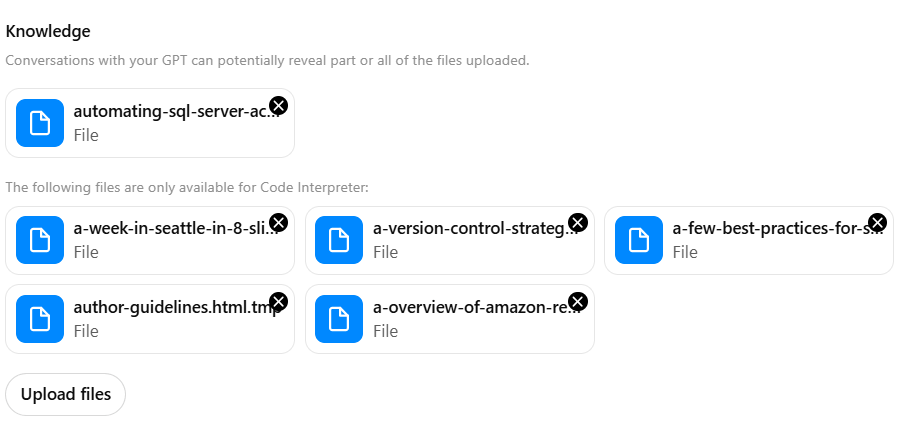Remove the automating-sql-server file
Image resolution: width=913 pixels, height=430 pixels.
pos(279,105)
